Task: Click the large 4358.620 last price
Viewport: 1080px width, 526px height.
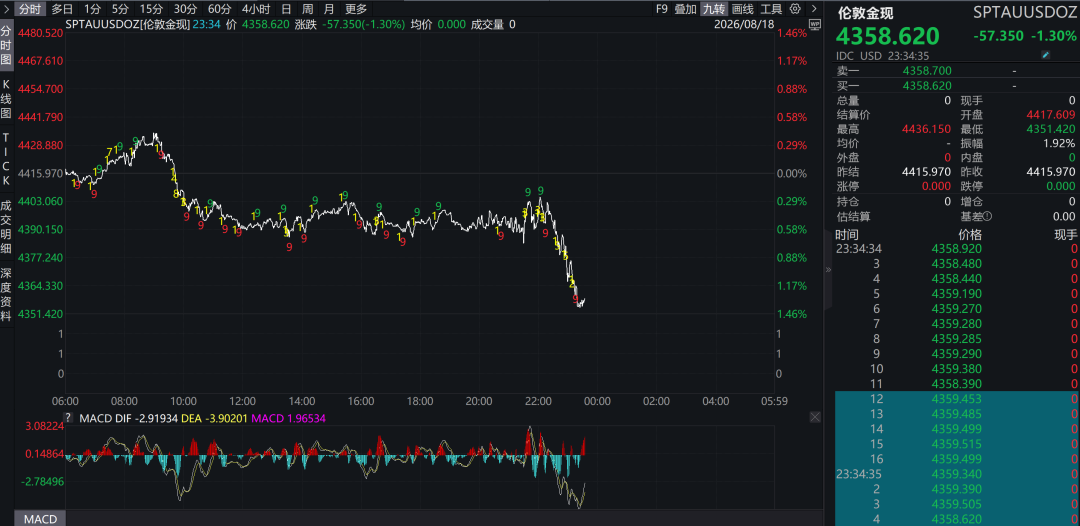Action: coord(888,36)
